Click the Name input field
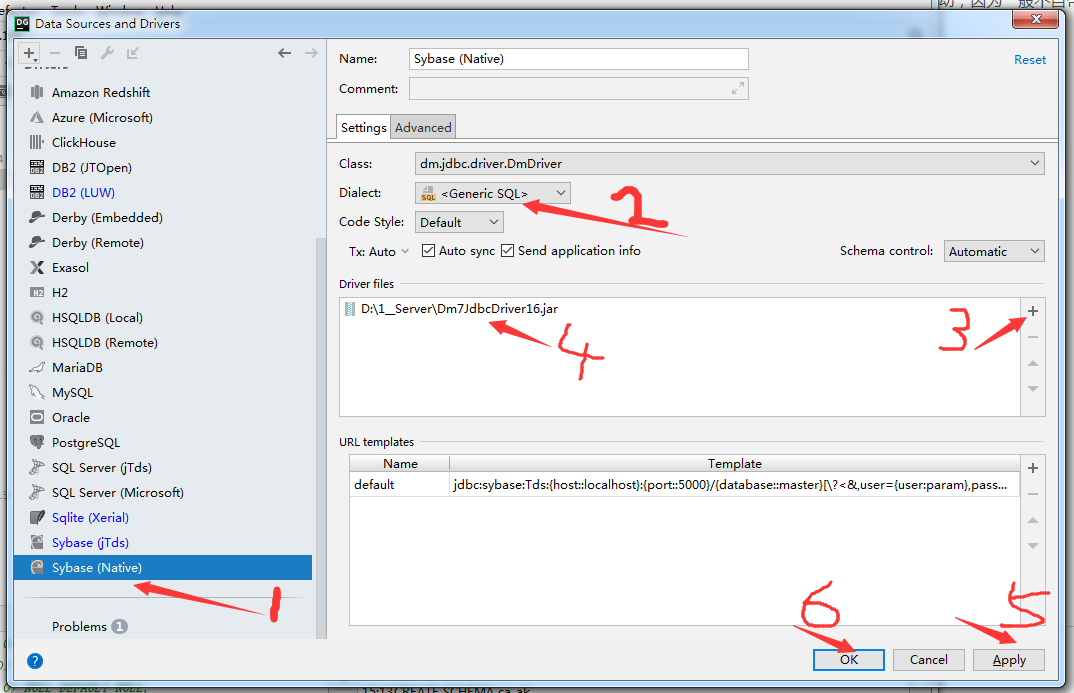The image size is (1074, 693). (x=579, y=59)
